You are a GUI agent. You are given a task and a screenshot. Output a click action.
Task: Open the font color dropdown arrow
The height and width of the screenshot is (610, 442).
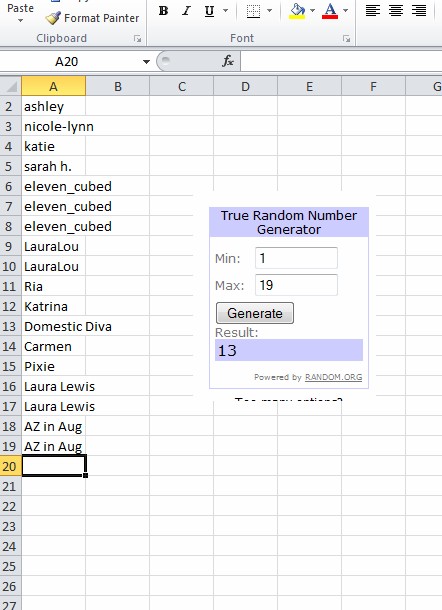coord(345,11)
